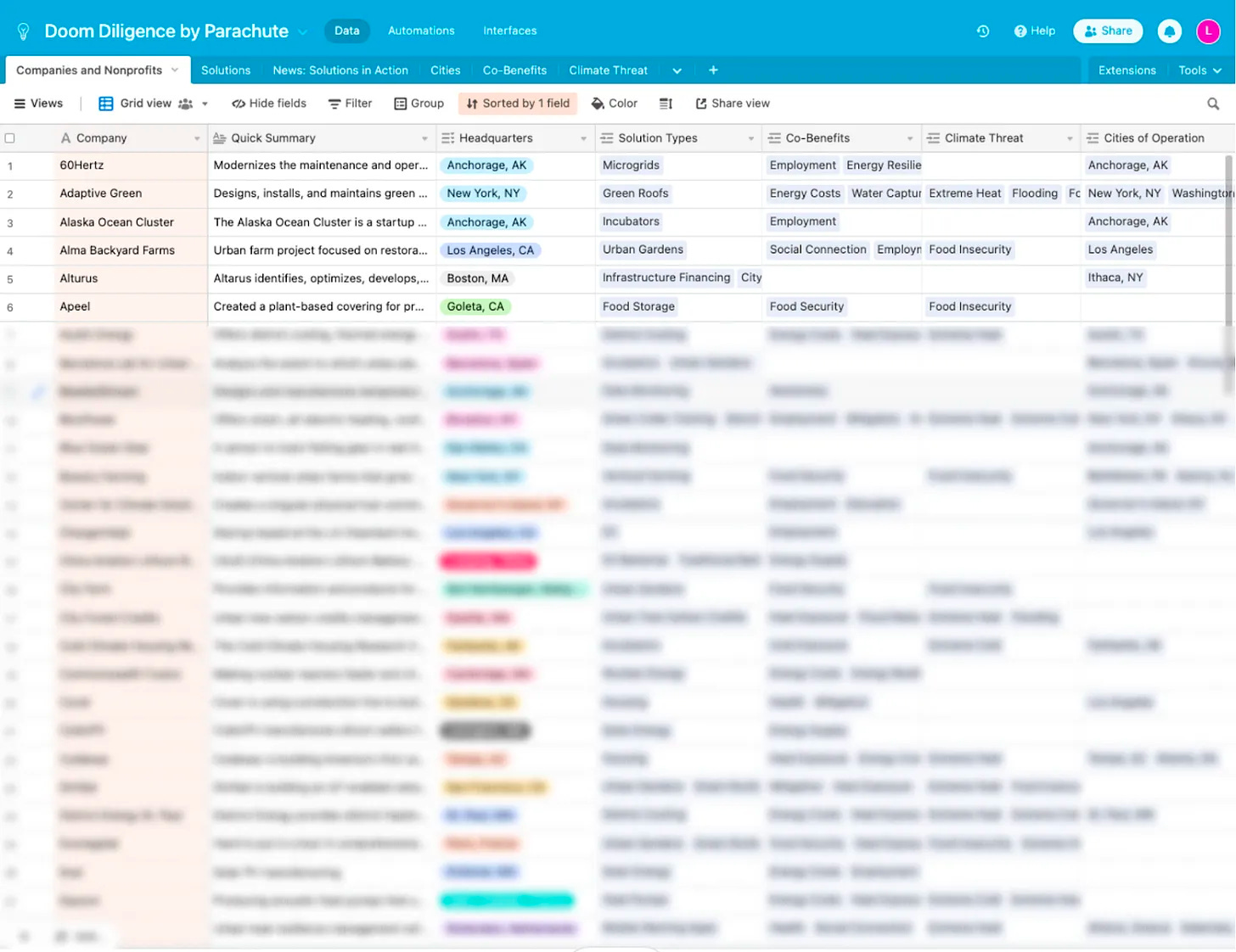Open the Extensions panel
This screenshot has width=1236, height=952.
[1126, 70]
